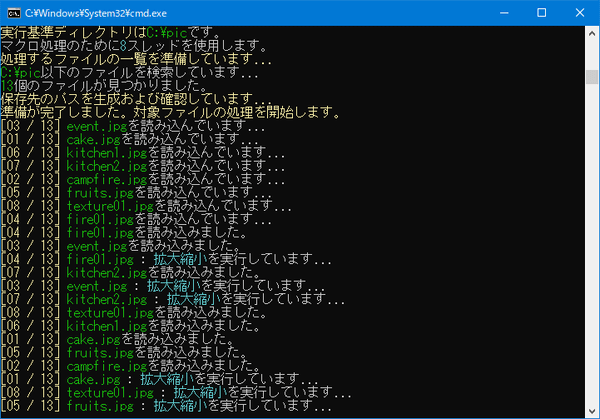Click '[06 / 13] kitchen1.jpgを読み込みました。' line
This screenshot has width=600, height=419.
point(130,326)
